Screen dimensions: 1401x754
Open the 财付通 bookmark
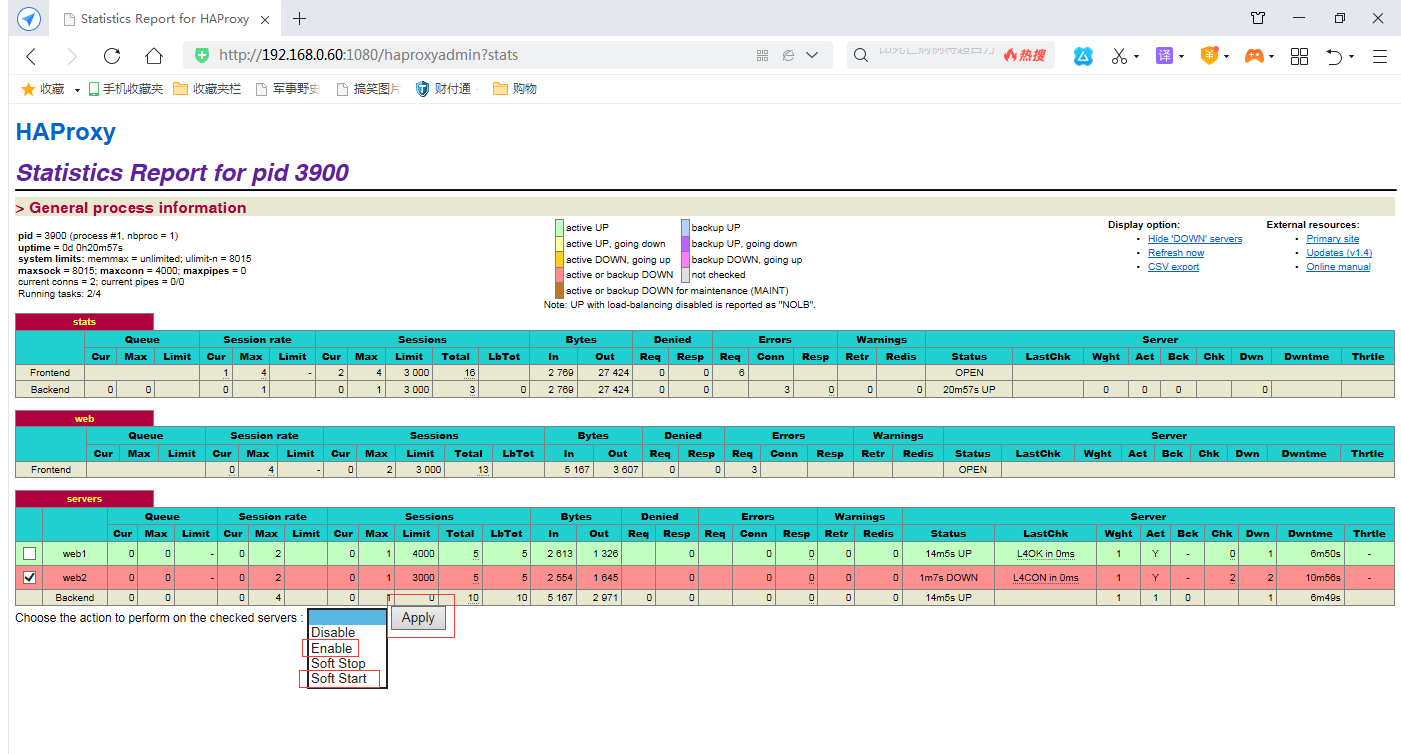pos(444,89)
